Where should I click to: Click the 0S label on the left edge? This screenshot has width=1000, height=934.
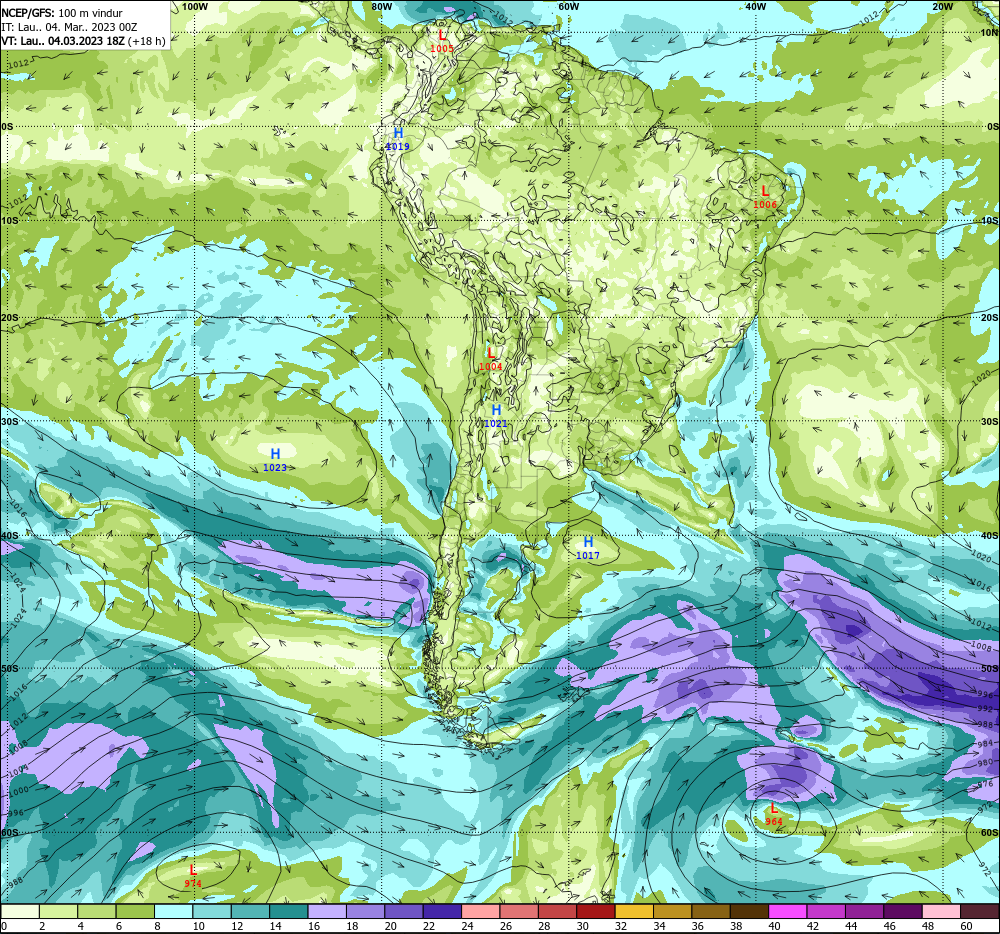(x=7, y=127)
